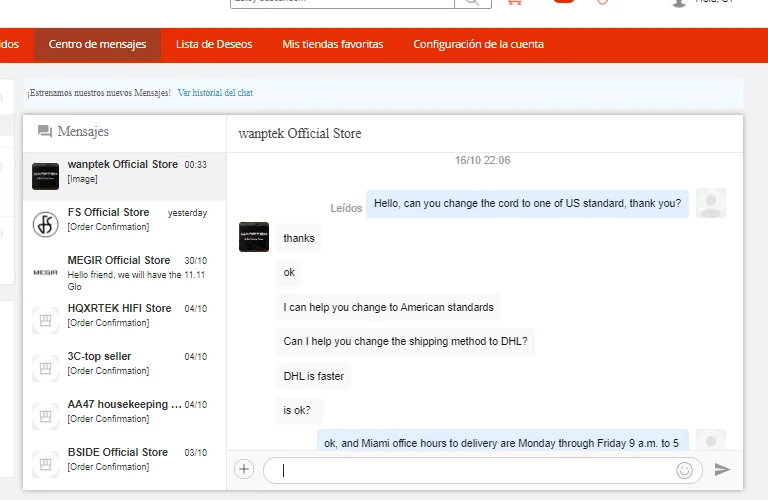The image size is (768, 500).
Task: Click user avatar beside US standard message
Action: pos(711,203)
